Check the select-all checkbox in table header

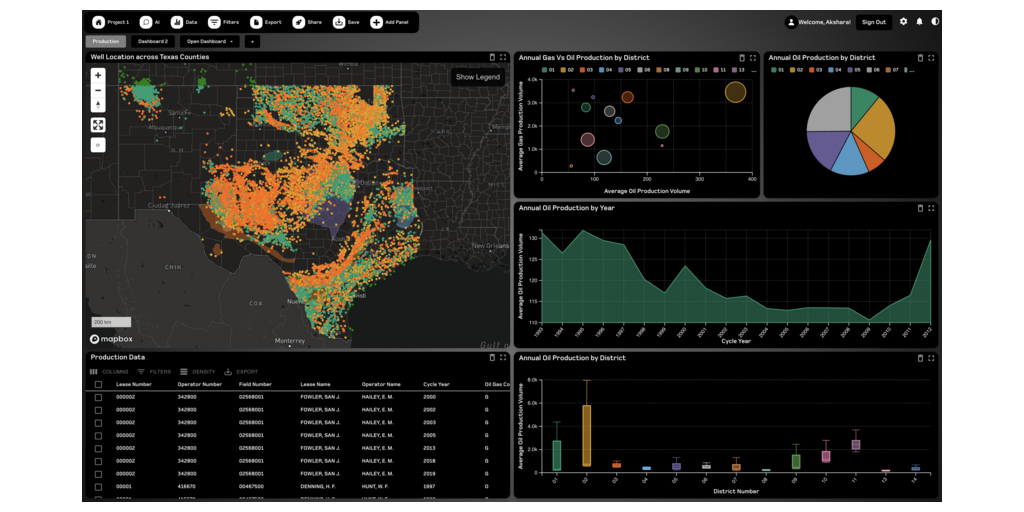(98, 384)
